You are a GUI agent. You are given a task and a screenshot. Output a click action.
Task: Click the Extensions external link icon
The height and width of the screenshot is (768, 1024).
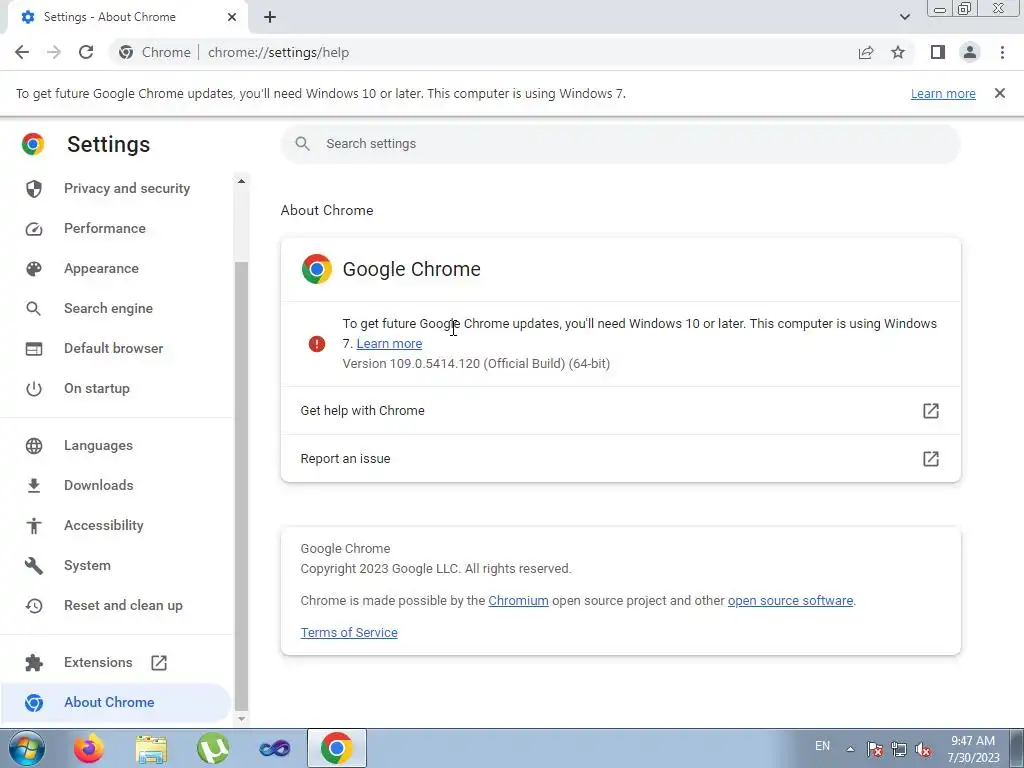point(159,663)
